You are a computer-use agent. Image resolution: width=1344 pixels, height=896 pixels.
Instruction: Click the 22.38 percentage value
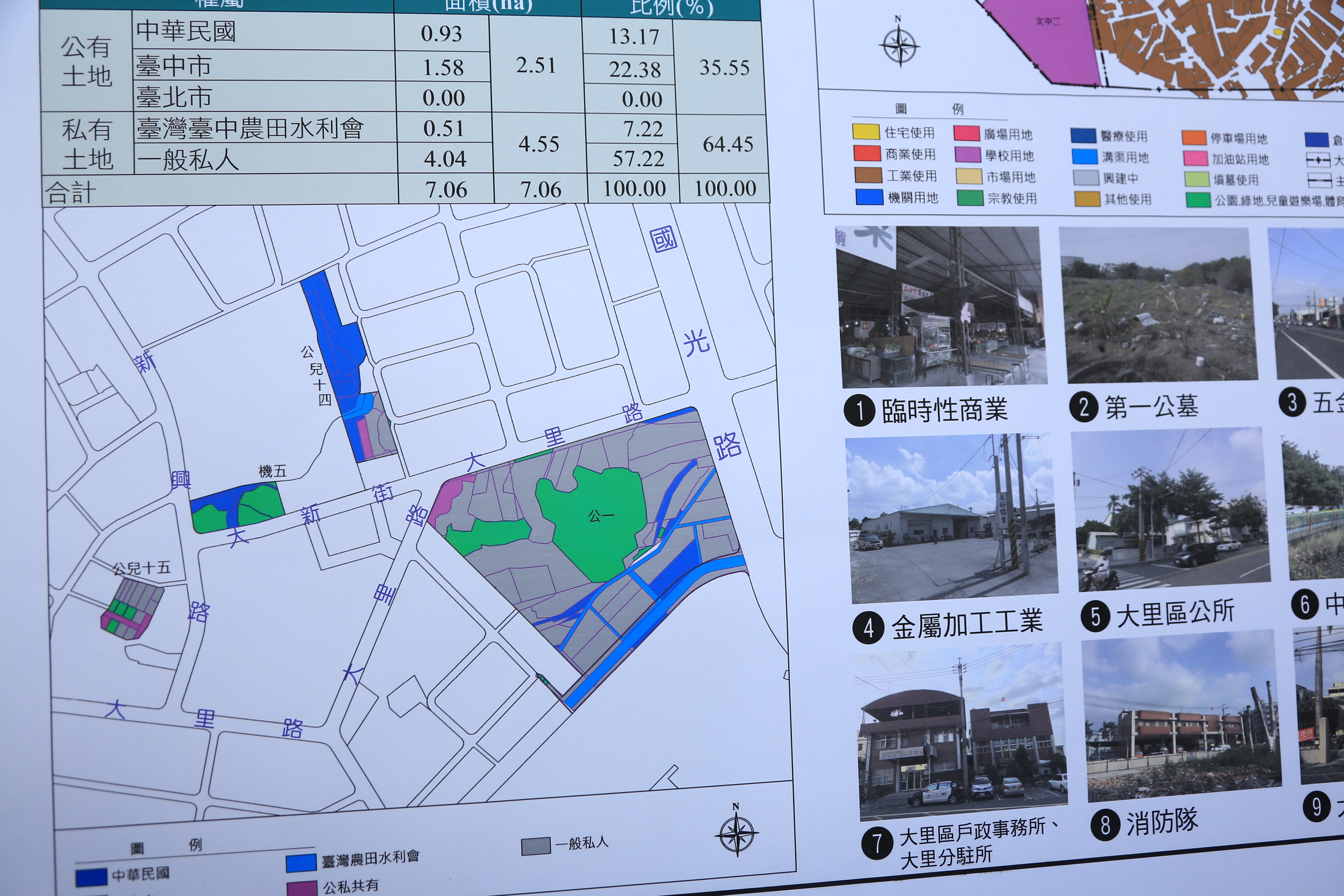coord(635,70)
